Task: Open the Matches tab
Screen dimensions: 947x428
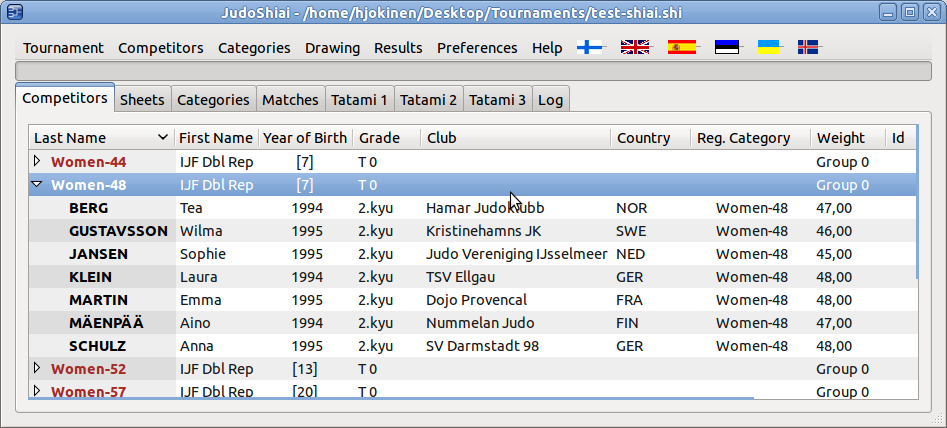Action: coord(290,100)
